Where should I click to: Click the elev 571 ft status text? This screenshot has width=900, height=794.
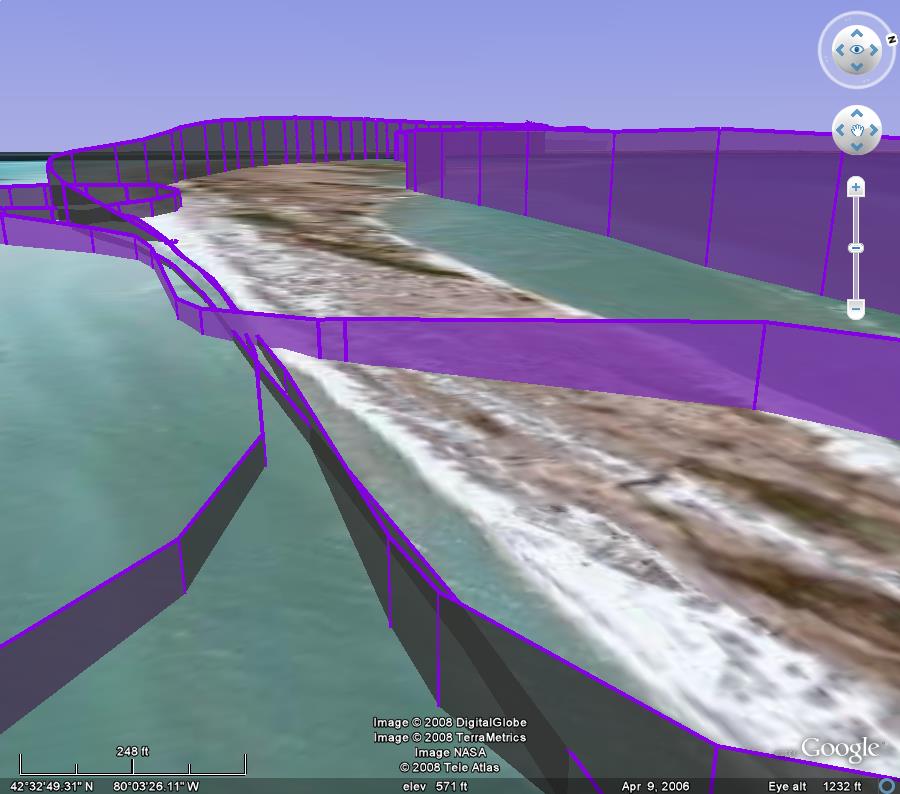434,786
